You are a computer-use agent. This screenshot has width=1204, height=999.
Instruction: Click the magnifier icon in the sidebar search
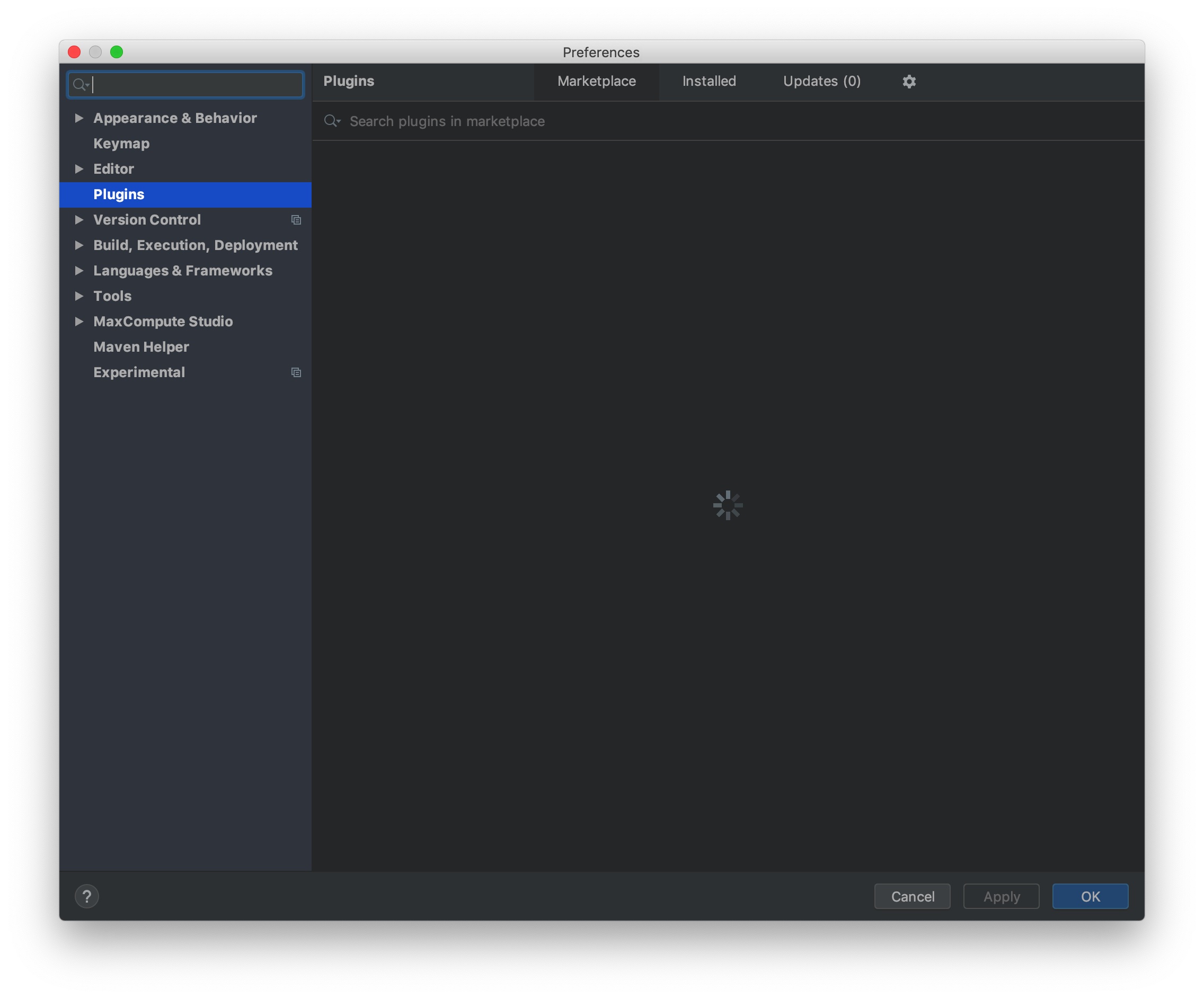[81, 85]
